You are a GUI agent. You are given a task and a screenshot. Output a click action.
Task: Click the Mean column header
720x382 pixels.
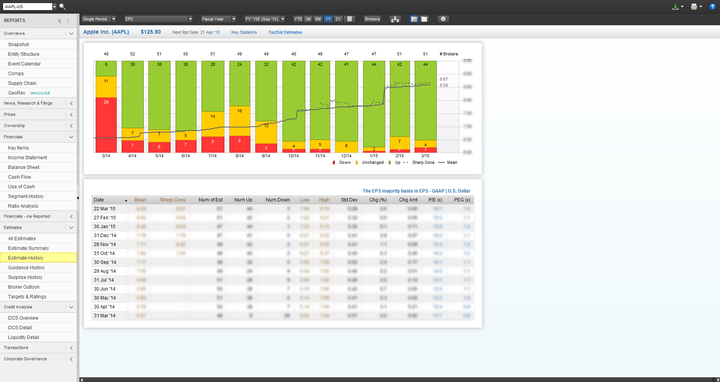pos(140,200)
